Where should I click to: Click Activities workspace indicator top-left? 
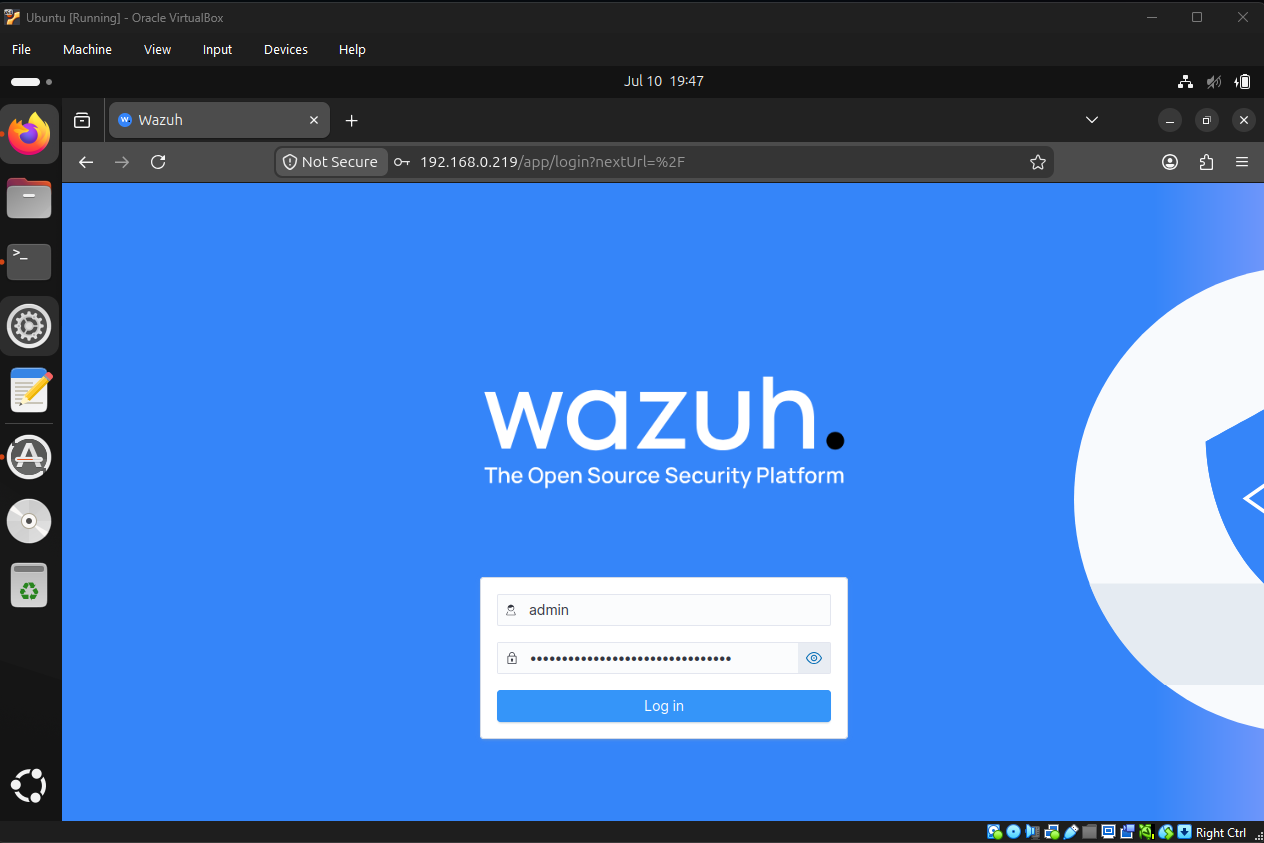(31, 82)
